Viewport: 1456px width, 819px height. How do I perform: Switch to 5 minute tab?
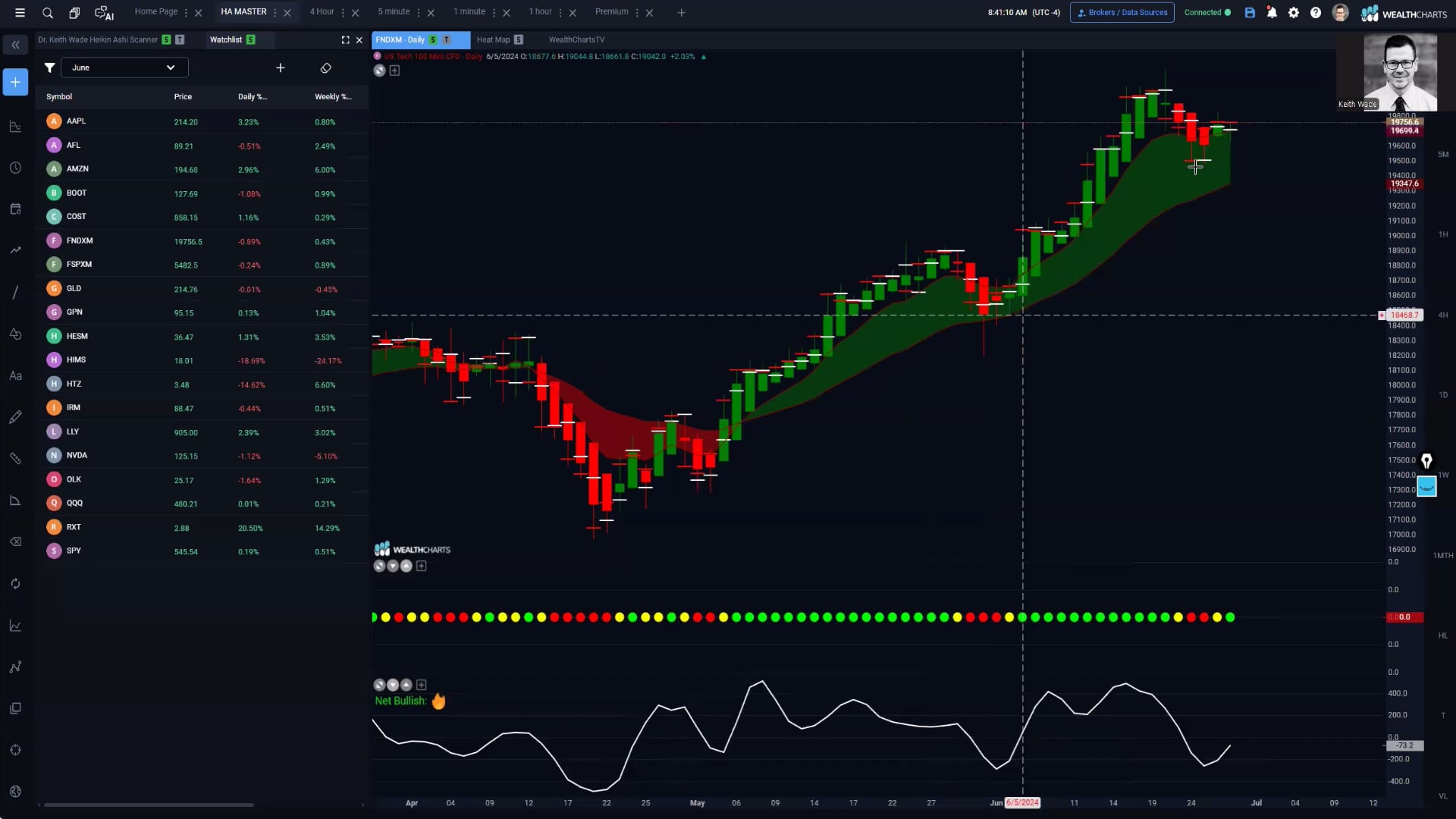coord(394,12)
